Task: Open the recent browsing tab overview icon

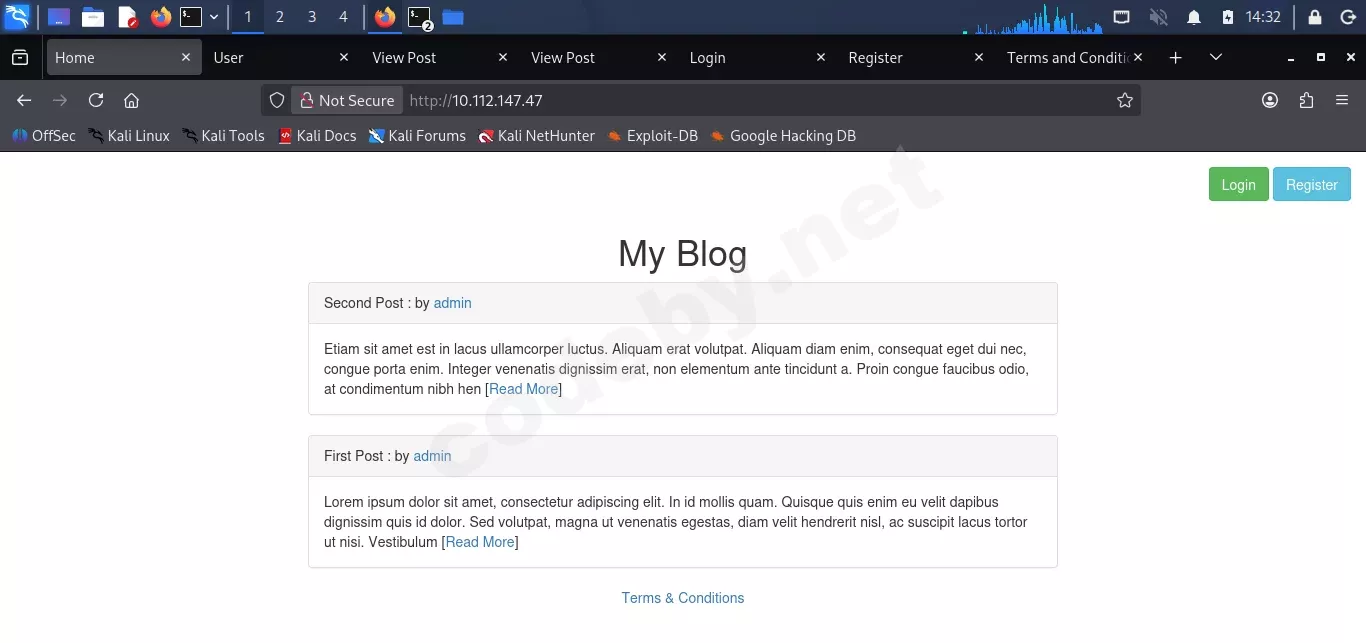Action: click(x=20, y=58)
